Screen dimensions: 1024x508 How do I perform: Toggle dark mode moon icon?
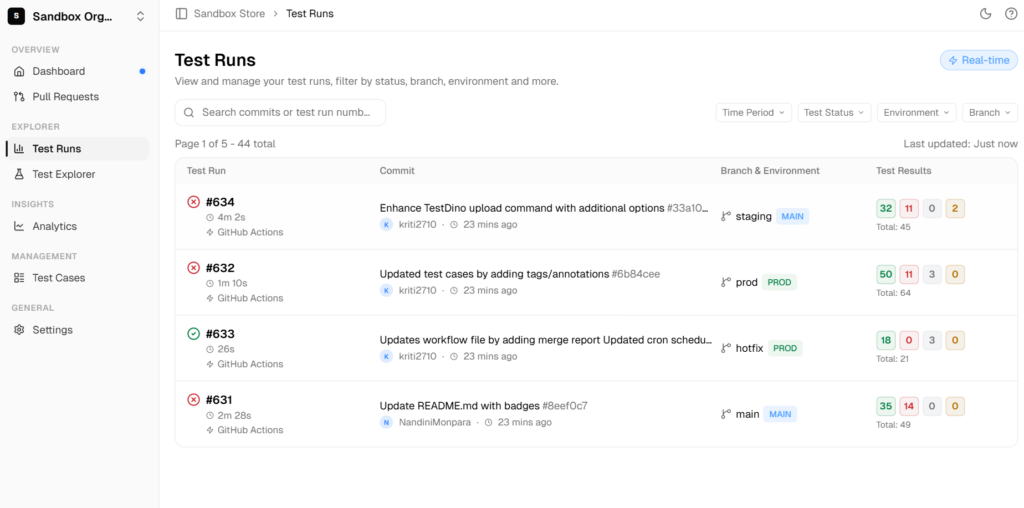pos(986,14)
